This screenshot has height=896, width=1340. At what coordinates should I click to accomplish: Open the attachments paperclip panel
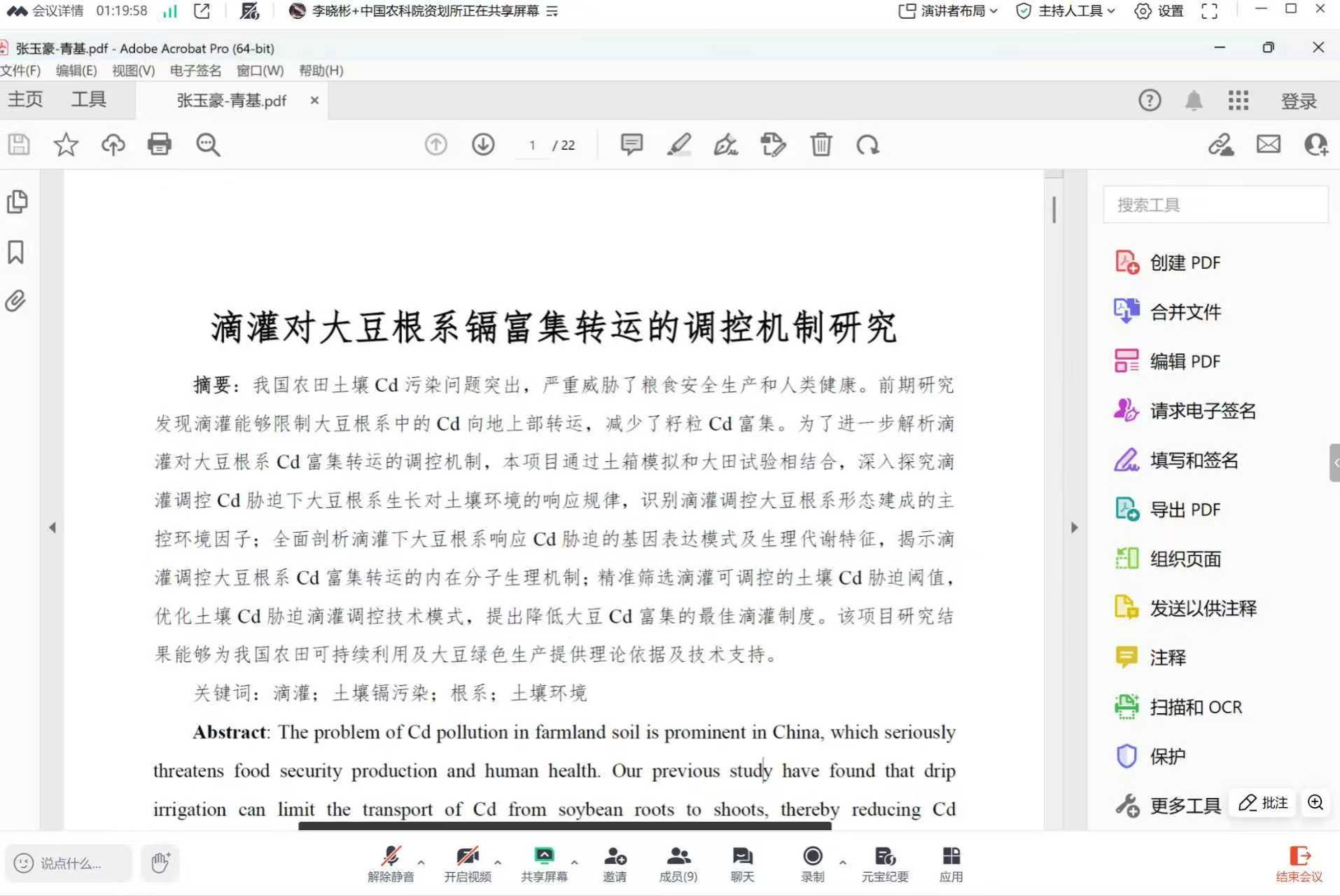coord(16,301)
